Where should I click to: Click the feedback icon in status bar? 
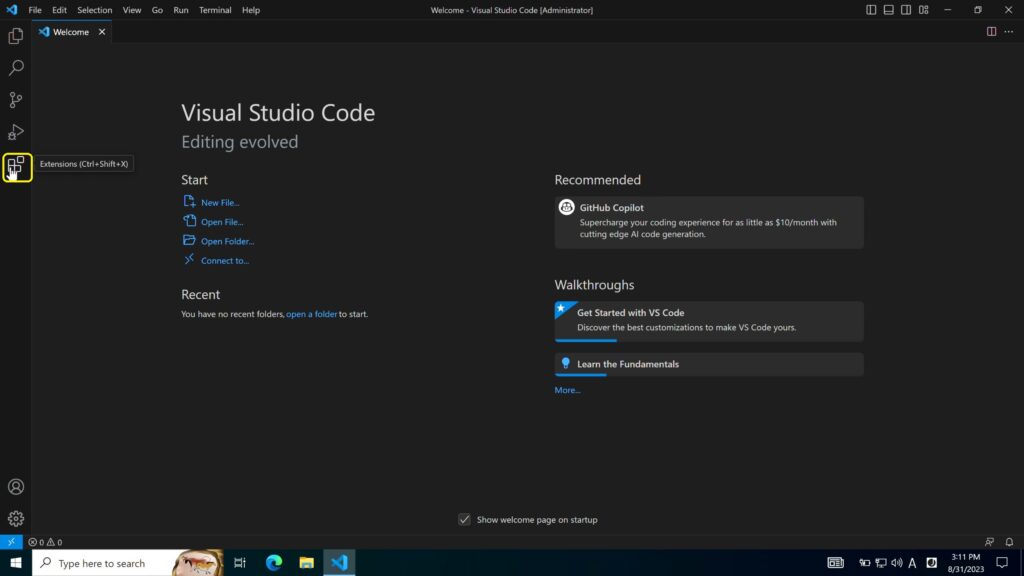pos(989,542)
